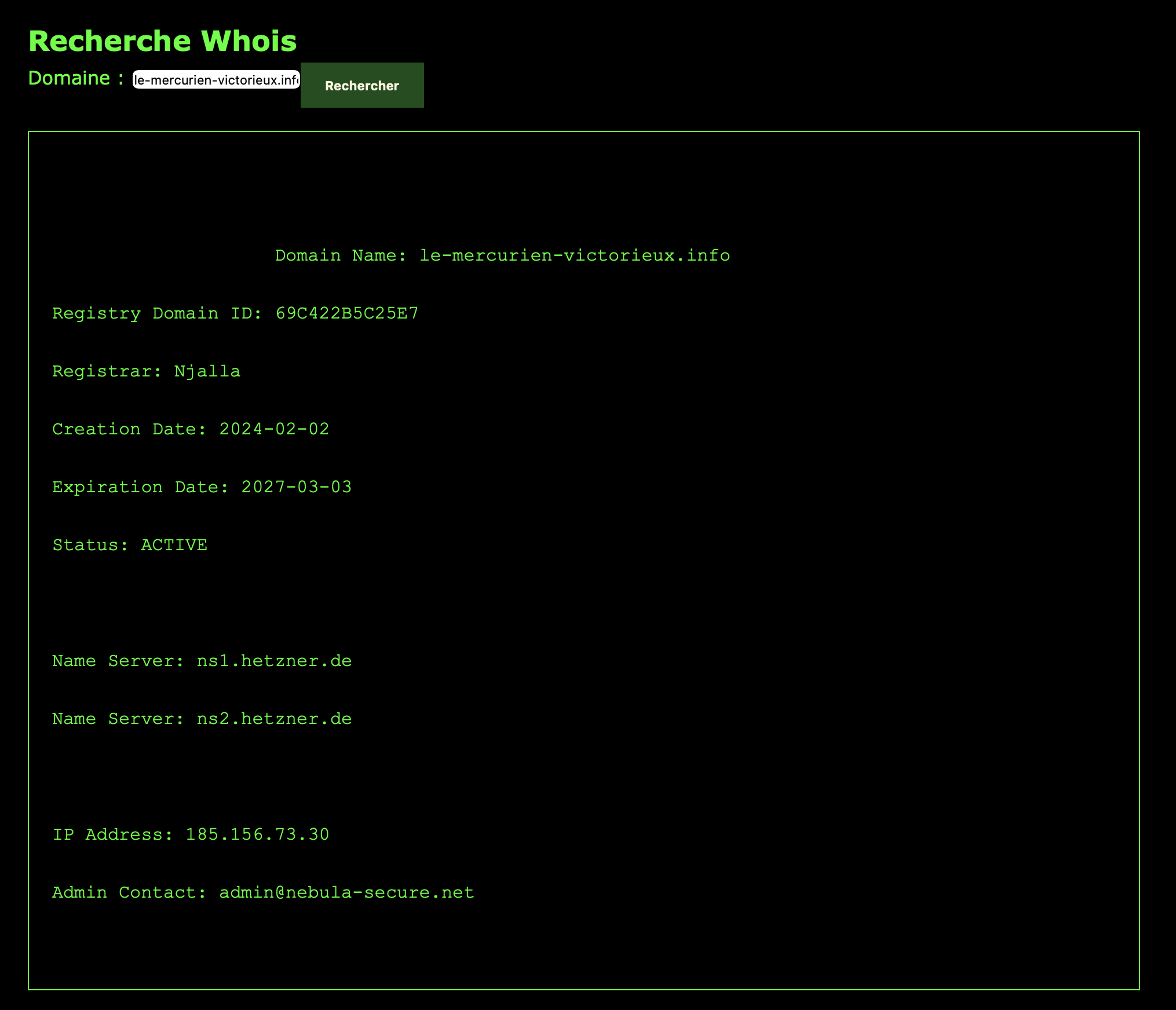This screenshot has height=1010, width=1176.
Task: Focus the Domaine input field
Action: coord(216,80)
